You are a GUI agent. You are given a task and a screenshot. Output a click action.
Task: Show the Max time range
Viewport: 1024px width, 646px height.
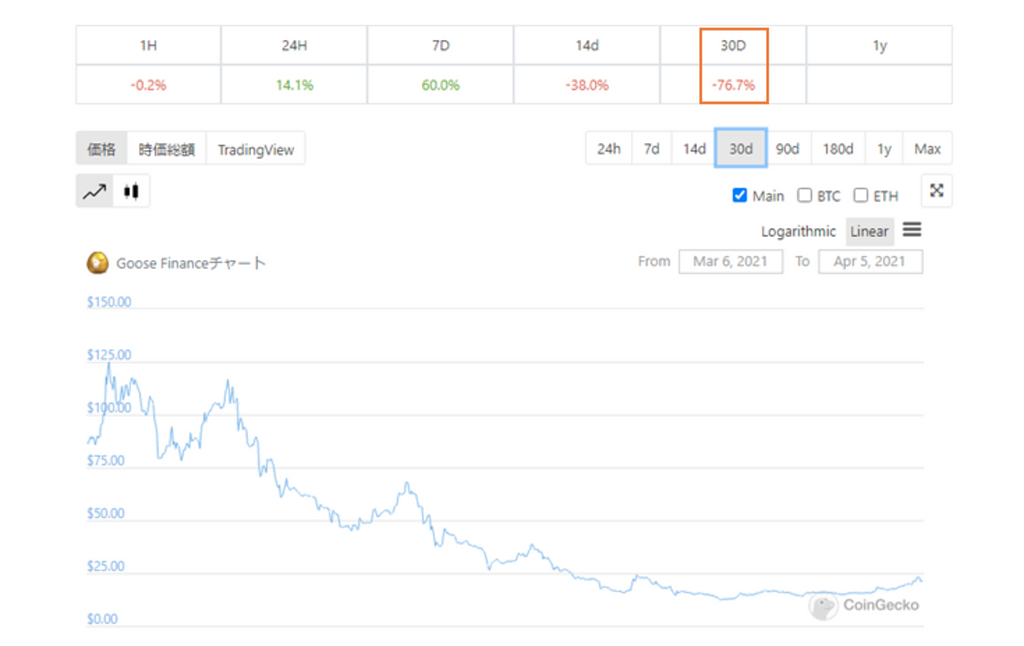coord(927,149)
